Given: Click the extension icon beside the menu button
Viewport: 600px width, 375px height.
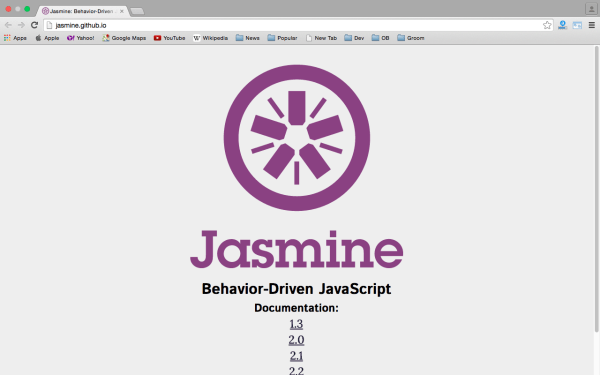Looking at the screenshot, I should (x=577, y=25).
